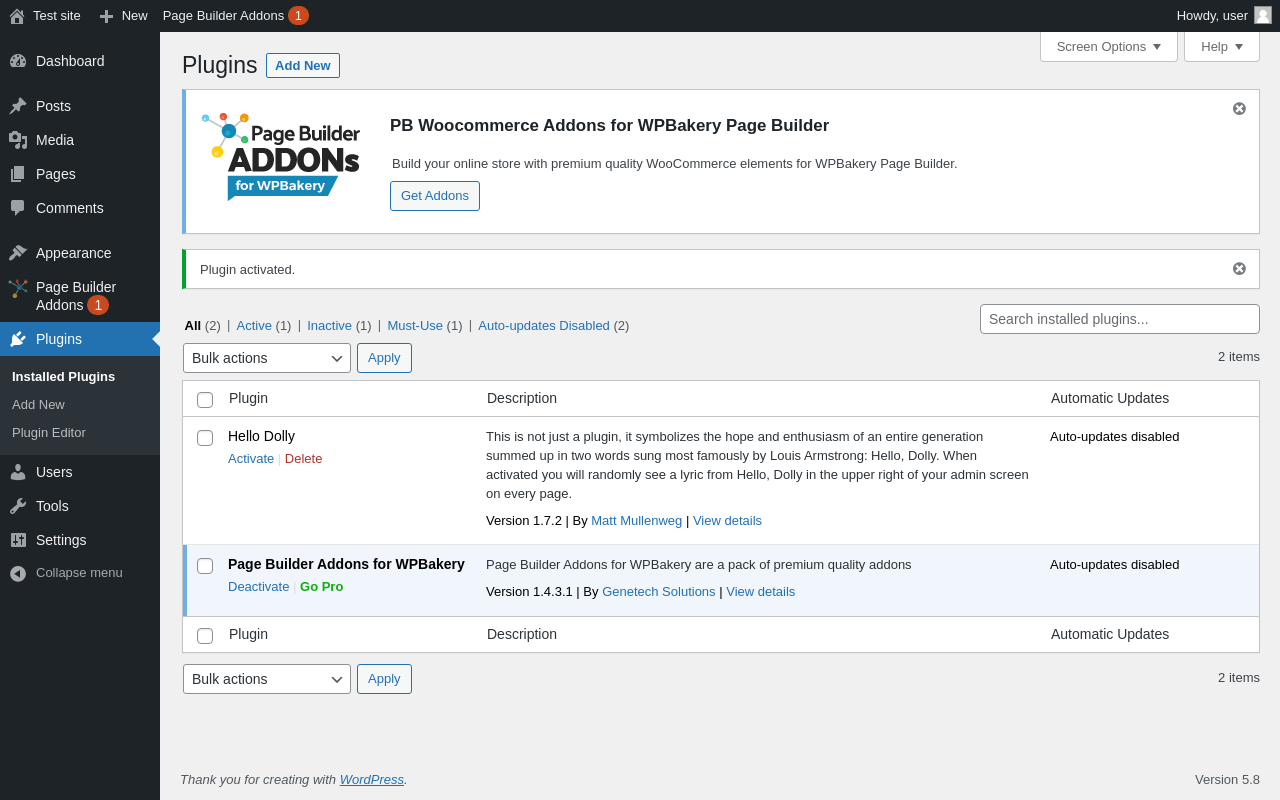Open the Users person icon

point(18,472)
